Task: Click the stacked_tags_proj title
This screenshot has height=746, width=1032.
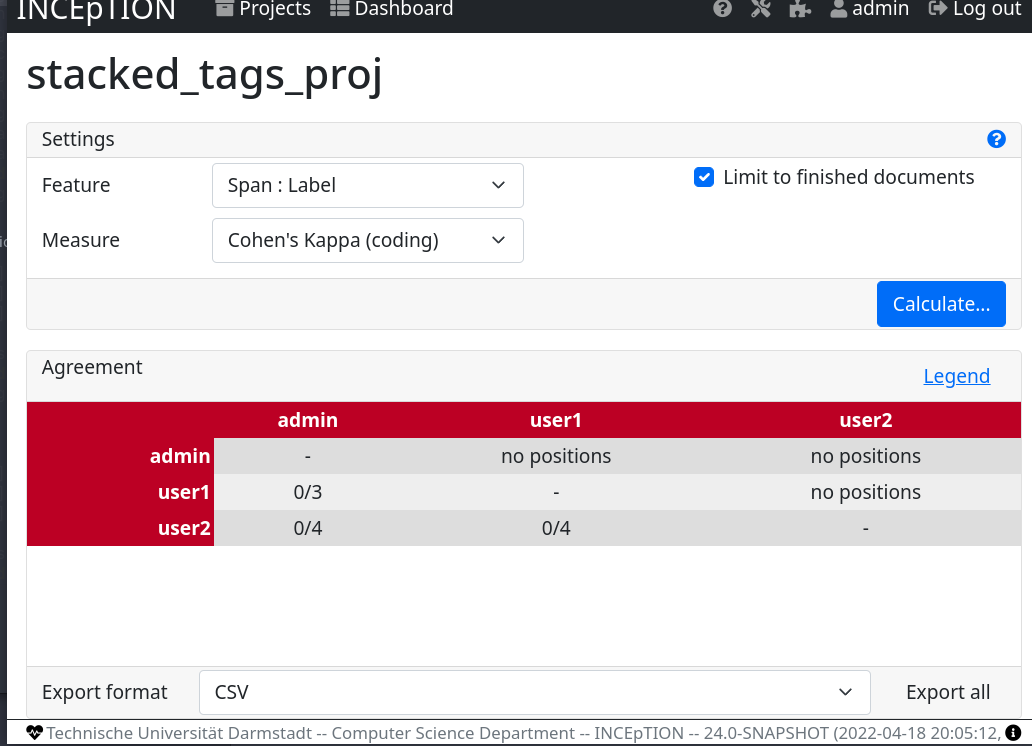Action: pyautogui.click(x=204, y=75)
